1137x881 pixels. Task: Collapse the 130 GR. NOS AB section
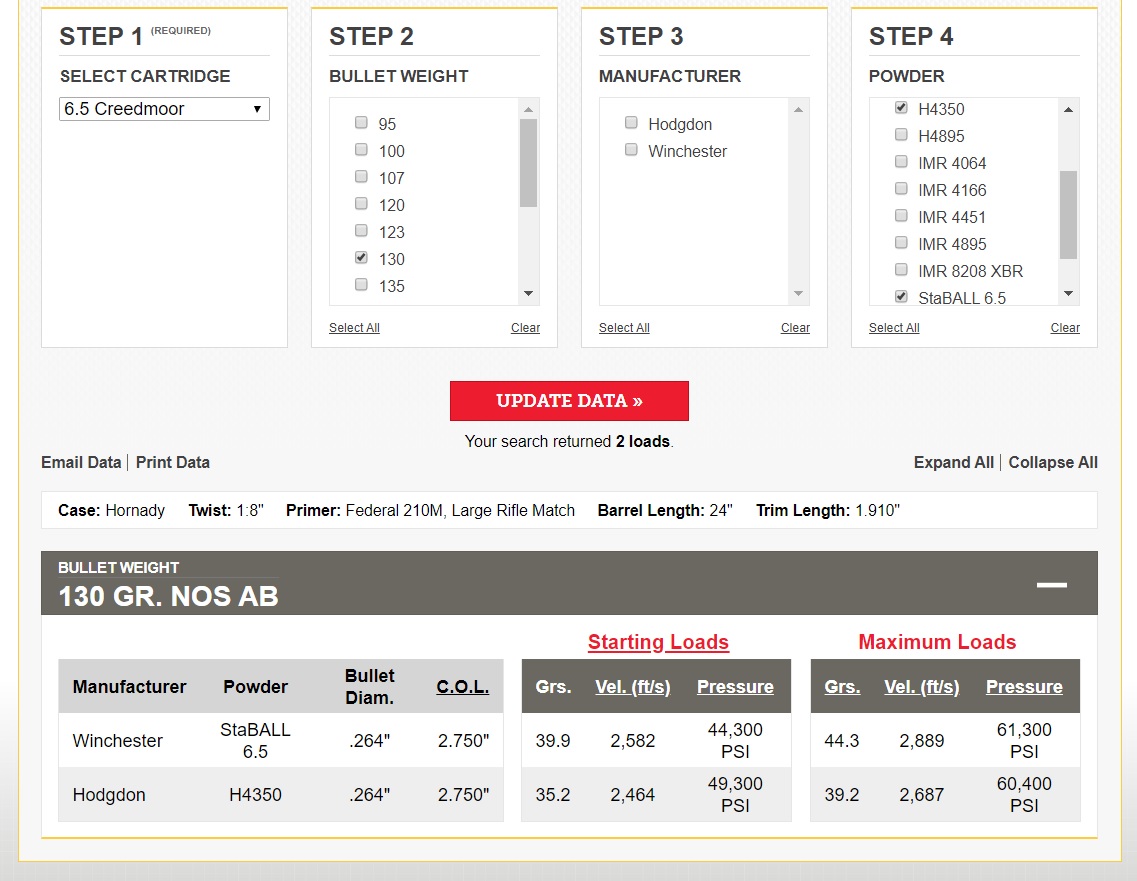[1051, 585]
